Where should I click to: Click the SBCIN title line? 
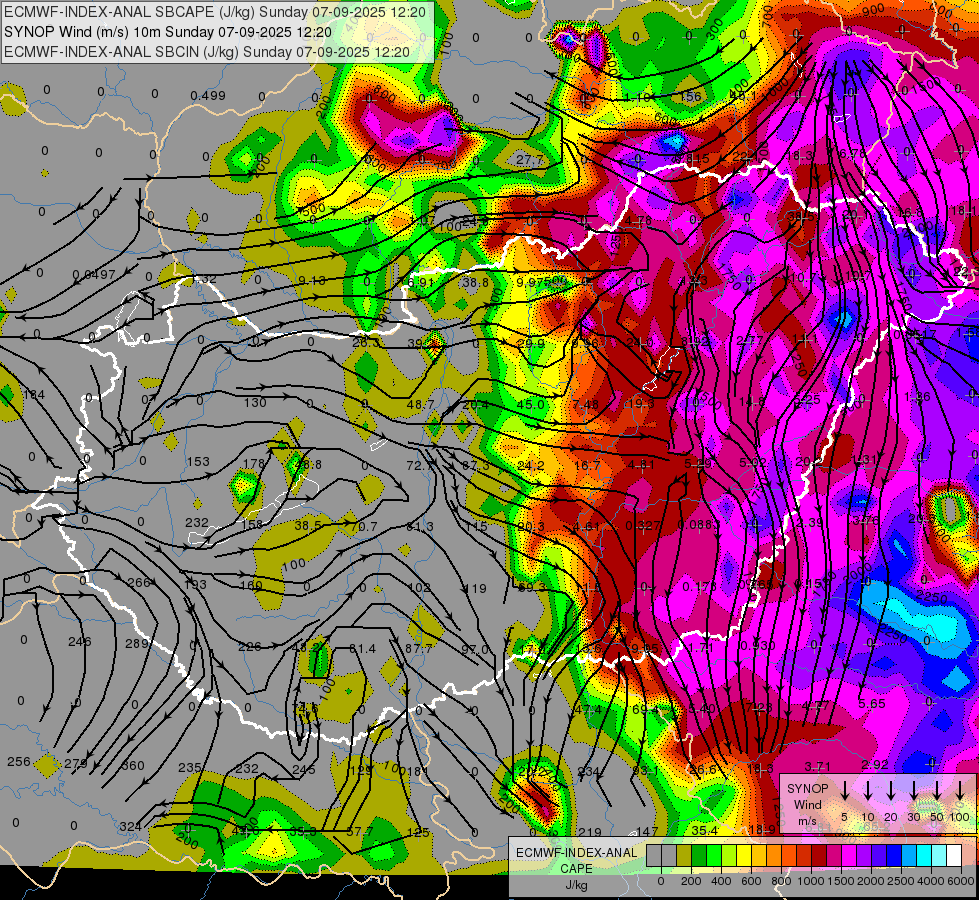coord(207,52)
